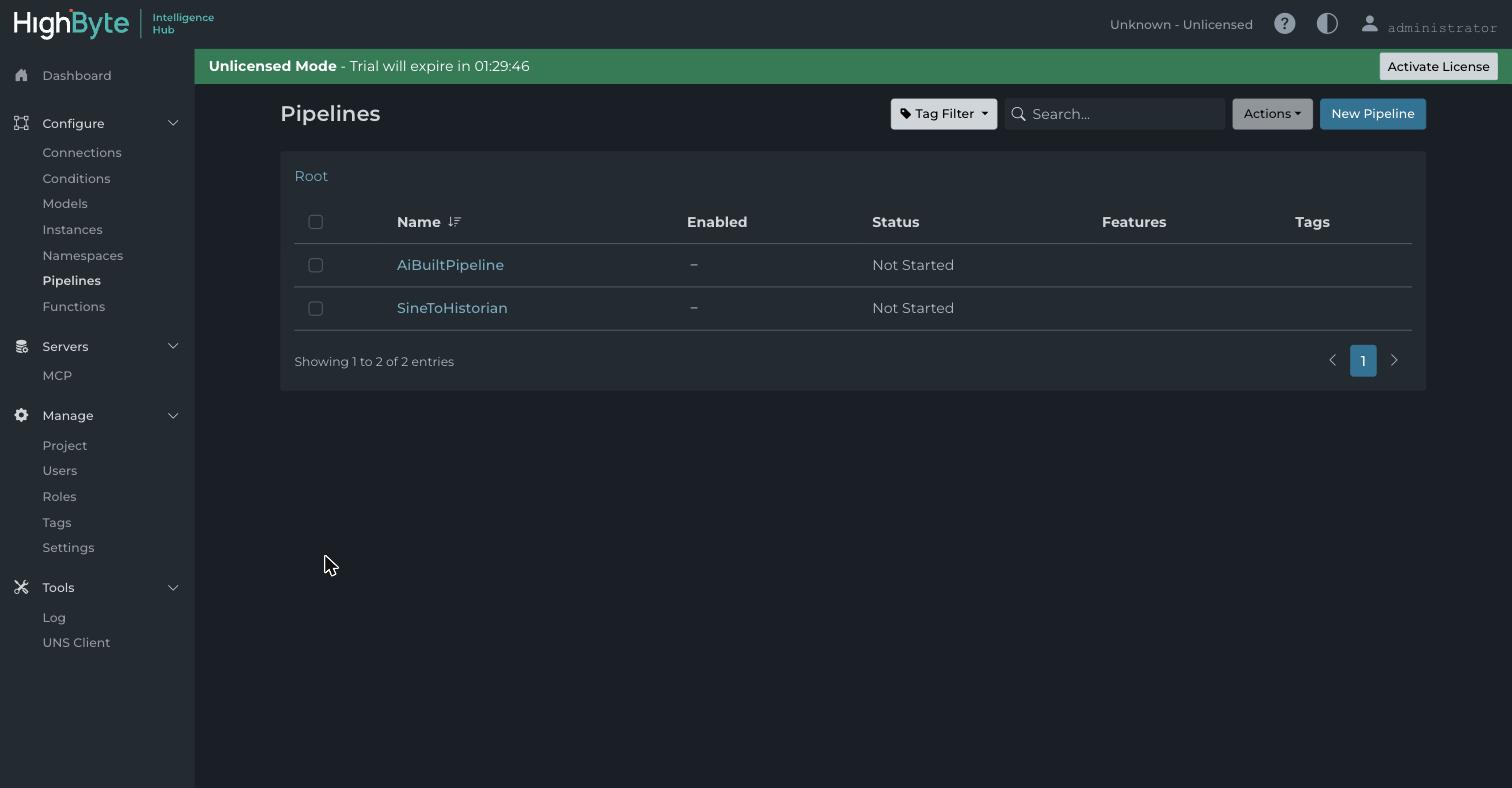Click the administrator username text
The width and height of the screenshot is (1512, 788).
pyautogui.click(x=1442, y=27)
